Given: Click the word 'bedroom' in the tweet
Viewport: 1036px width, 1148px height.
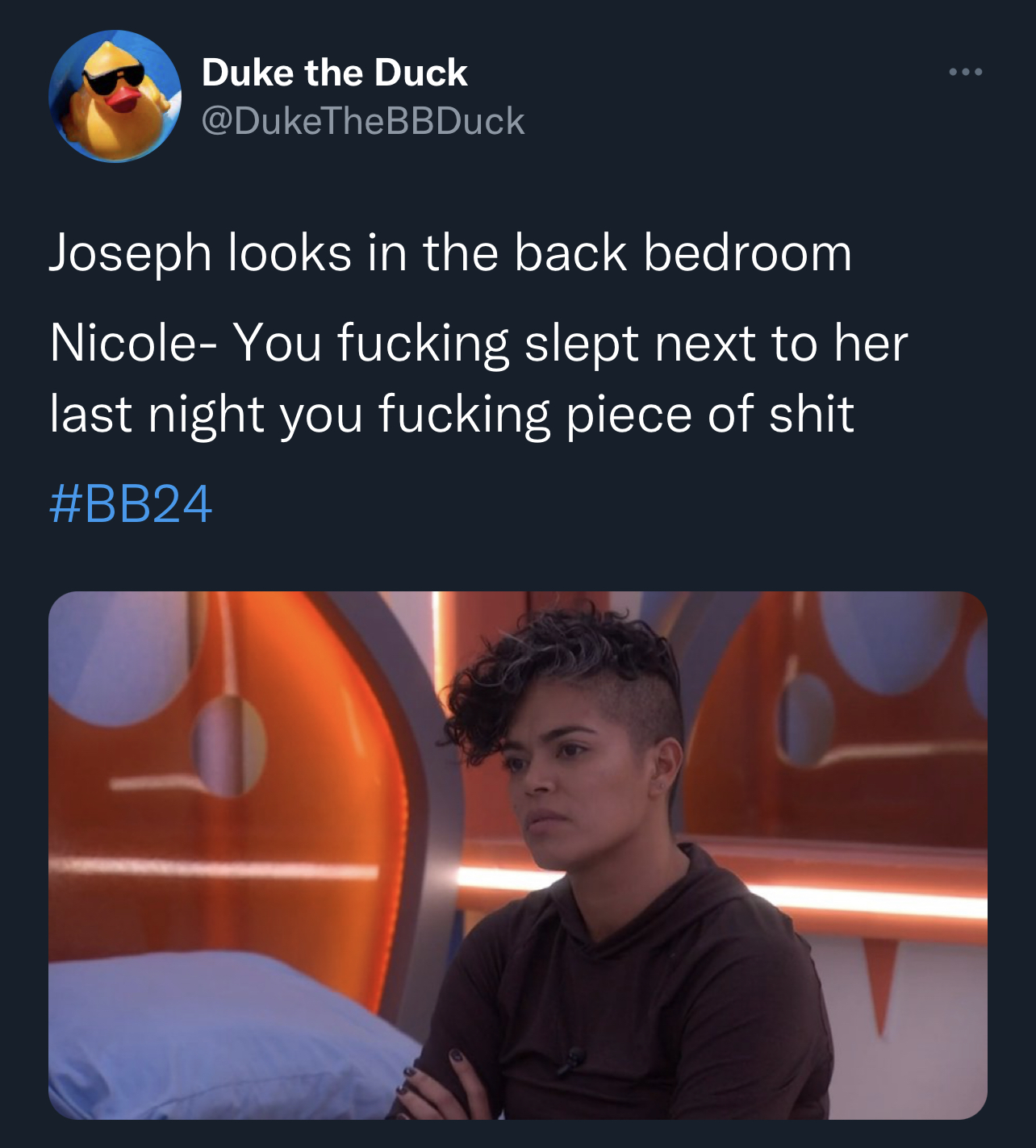Looking at the screenshot, I should [747, 253].
